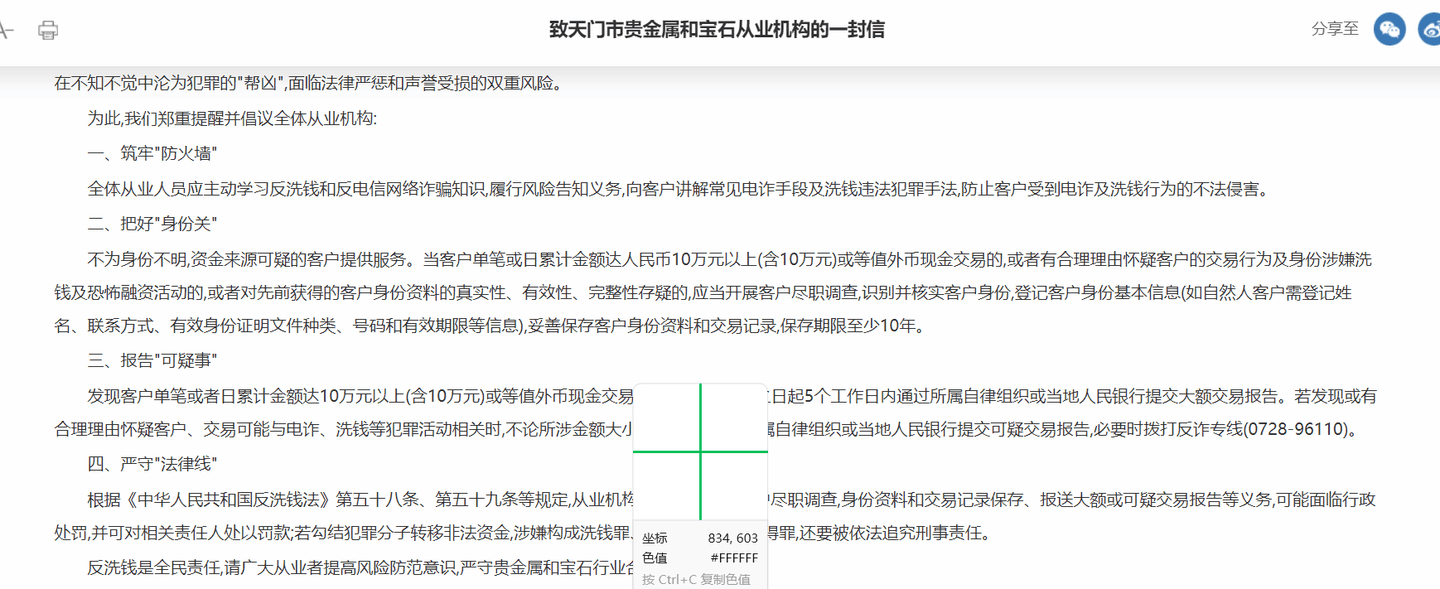
Task: Click the printer icon to print page
Action: pyautogui.click(x=48, y=30)
